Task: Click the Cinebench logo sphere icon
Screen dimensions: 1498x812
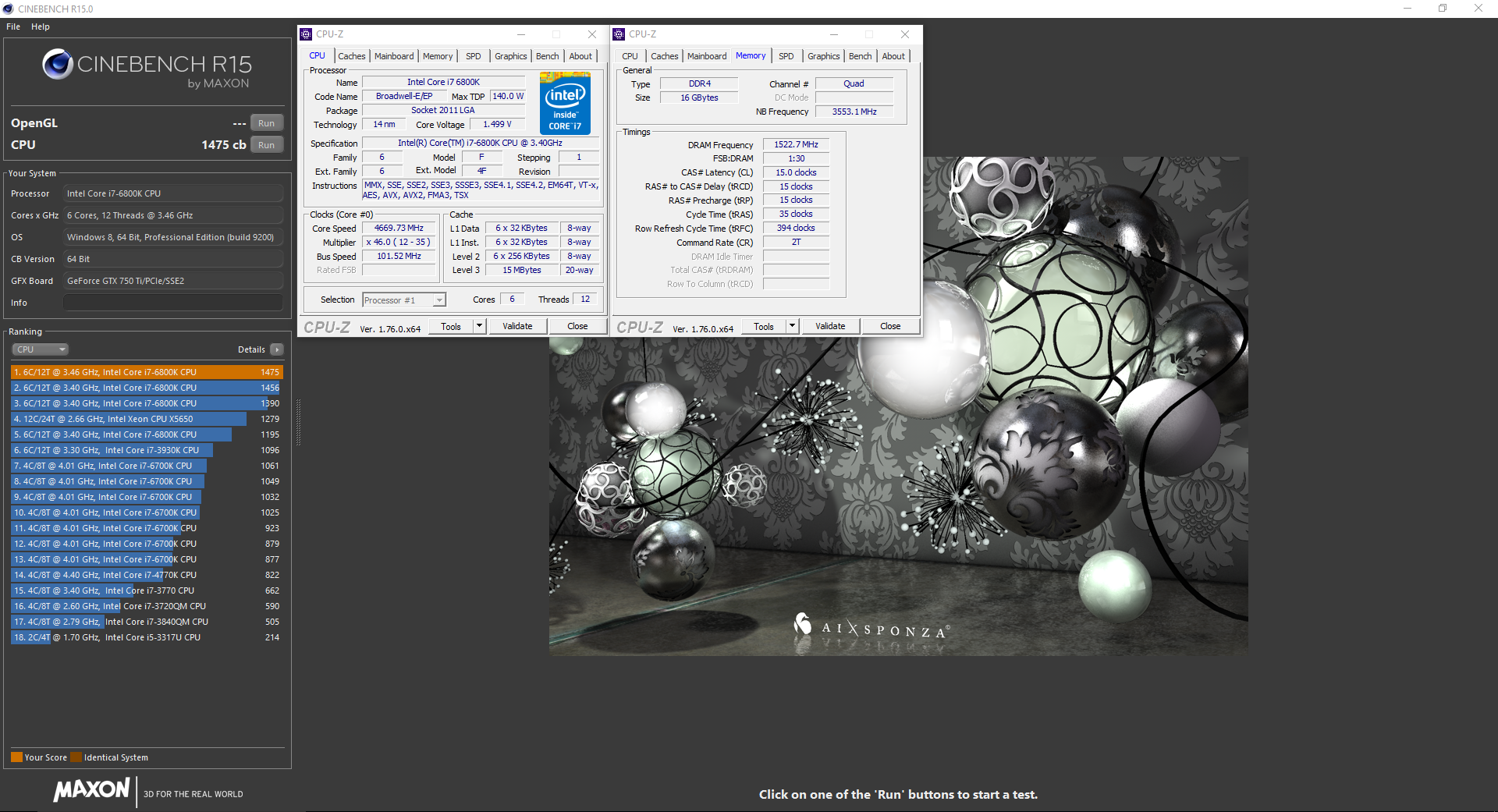Action: [x=58, y=64]
